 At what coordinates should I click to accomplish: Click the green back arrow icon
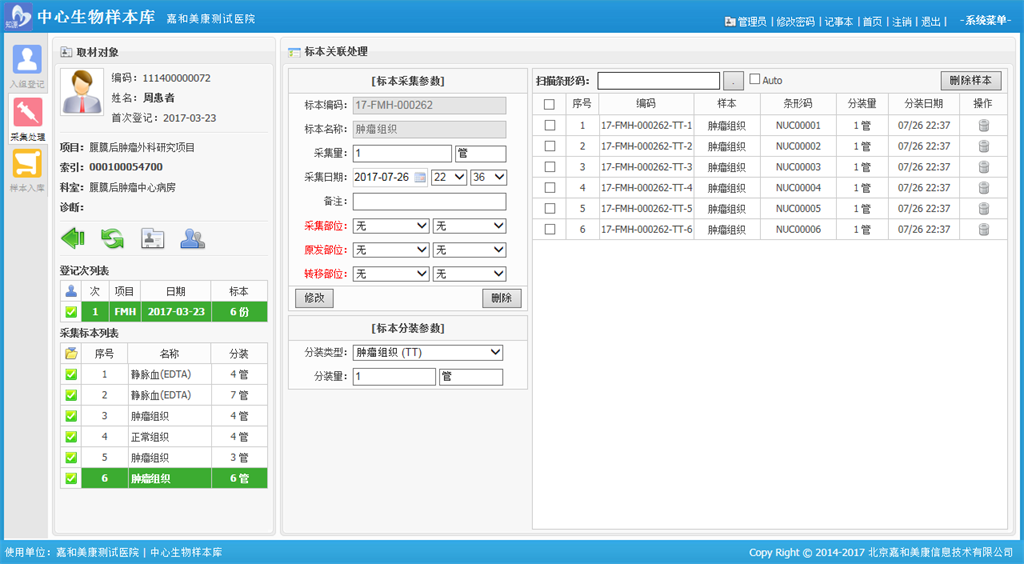(x=73, y=238)
